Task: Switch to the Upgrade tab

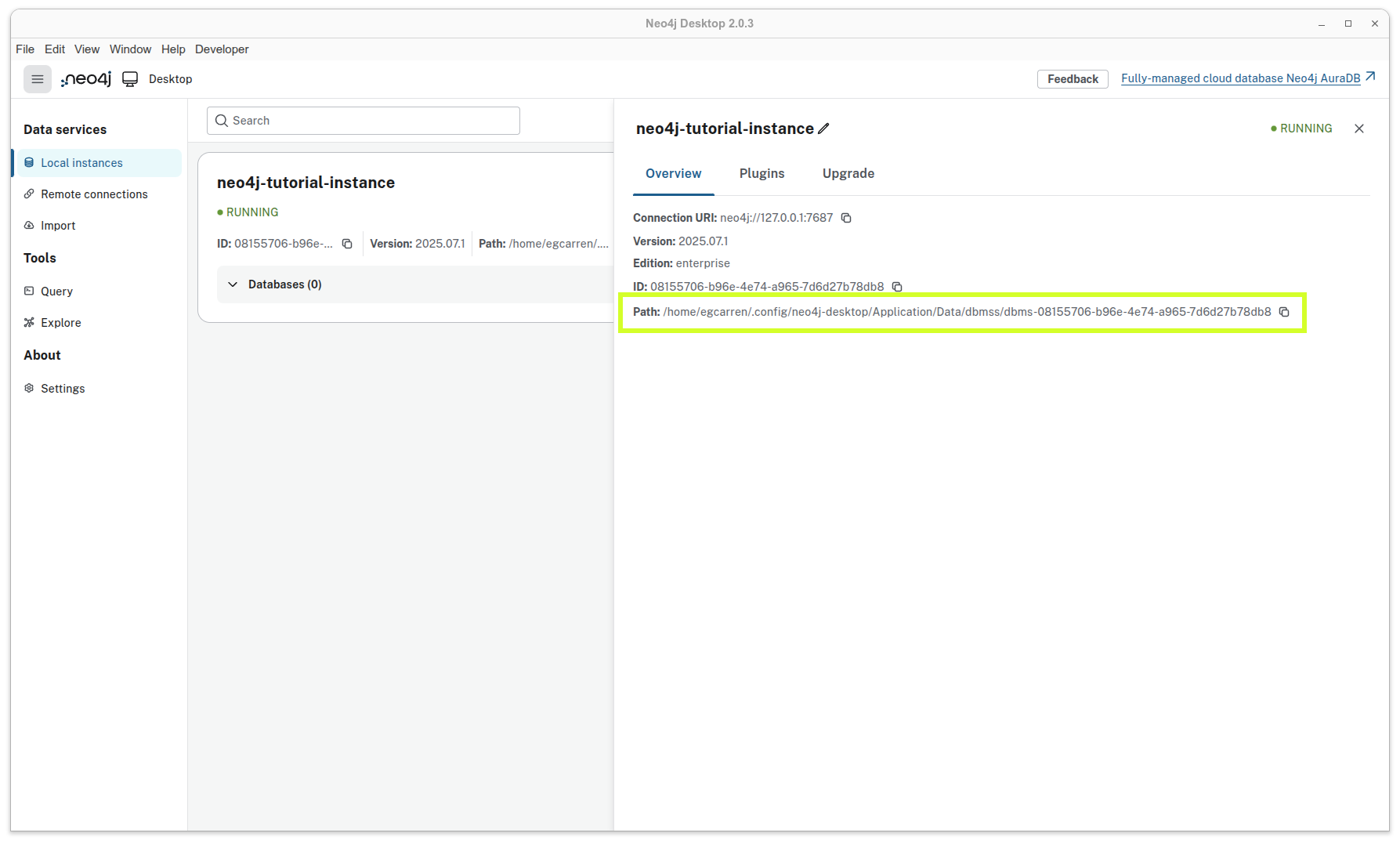Action: 848,173
